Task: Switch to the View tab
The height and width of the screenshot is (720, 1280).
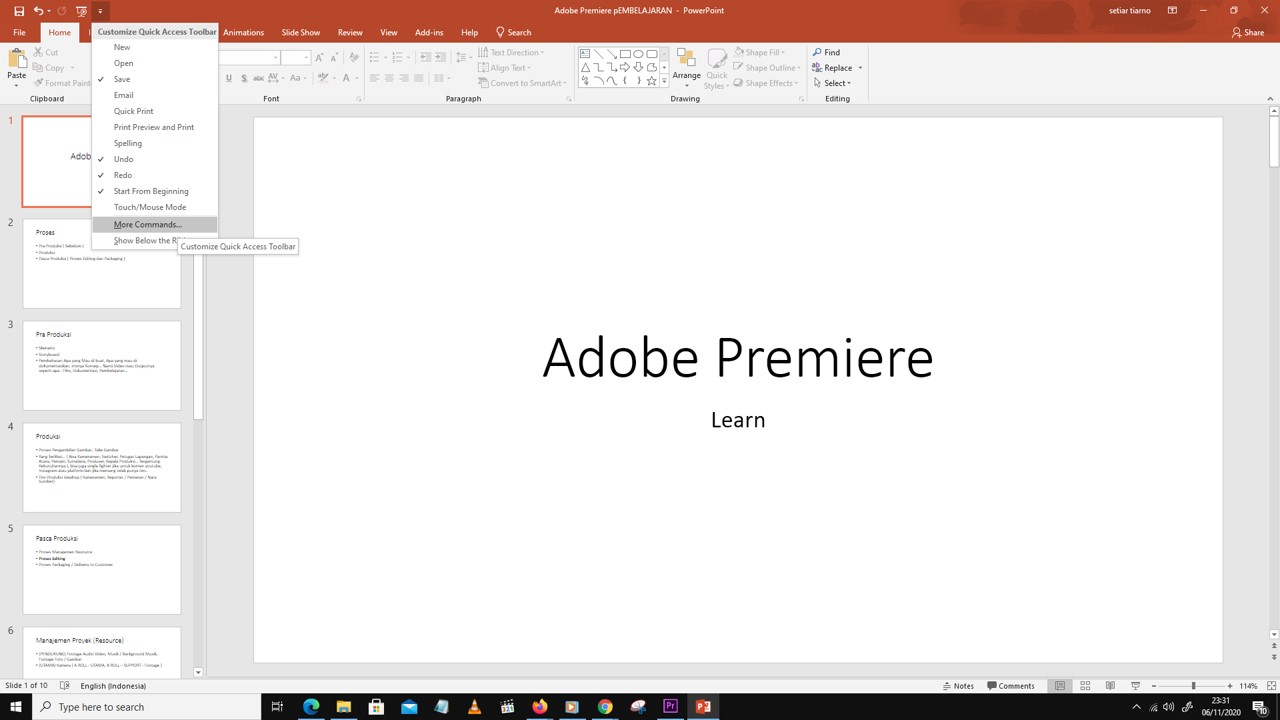Action: click(x=389, y=32)
